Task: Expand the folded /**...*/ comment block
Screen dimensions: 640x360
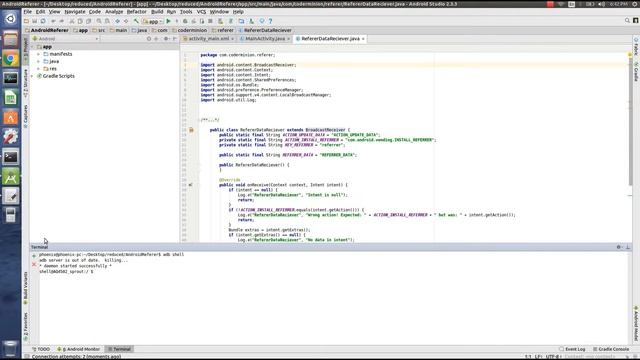Action: coord(210,120)
